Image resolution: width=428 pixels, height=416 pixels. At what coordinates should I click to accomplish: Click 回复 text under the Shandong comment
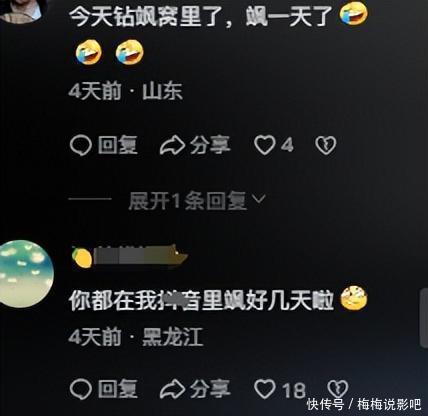[x=117, y=145]
